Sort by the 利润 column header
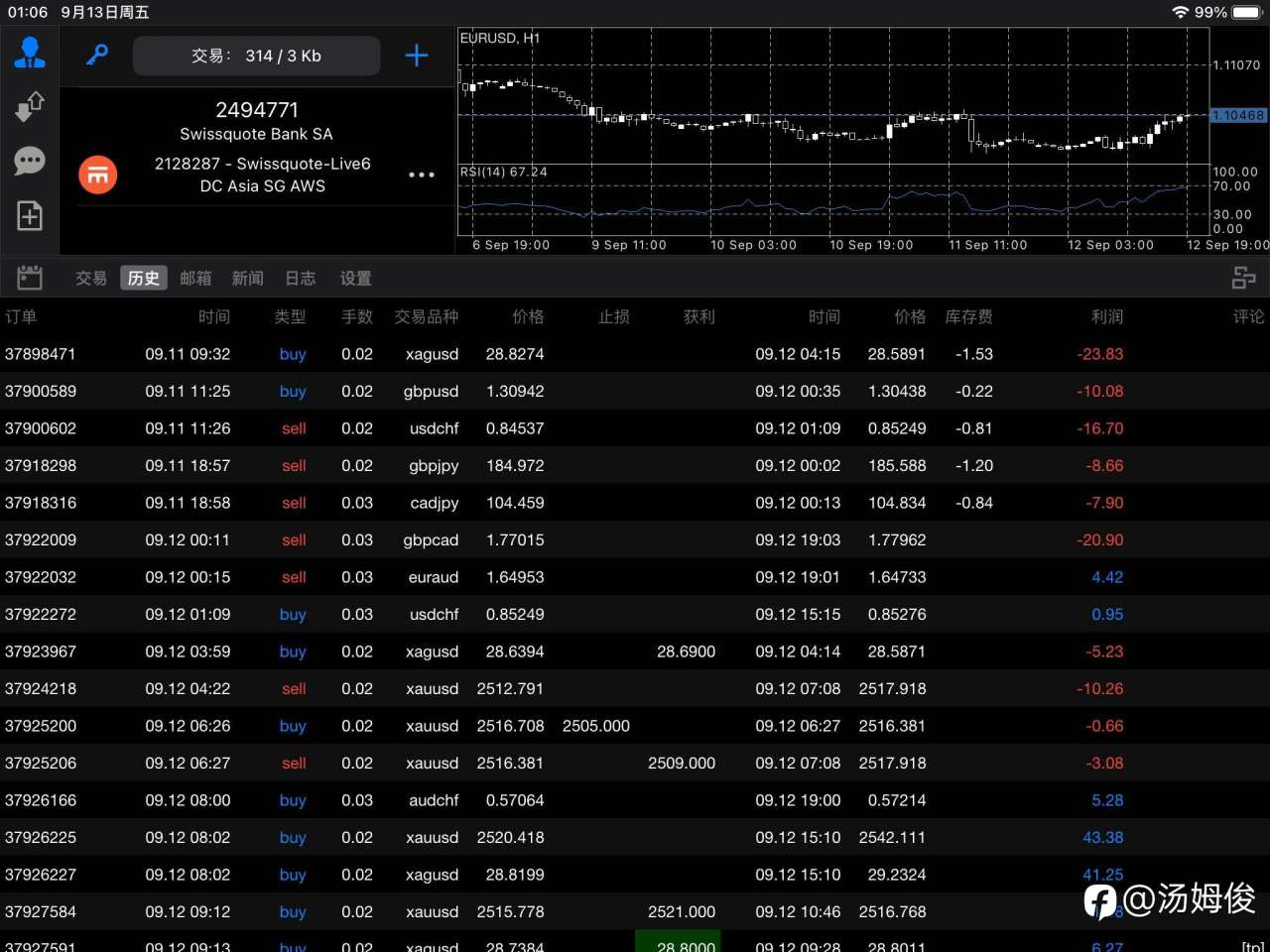This screenshot has width=1270, height=952. coord(1107,316)
